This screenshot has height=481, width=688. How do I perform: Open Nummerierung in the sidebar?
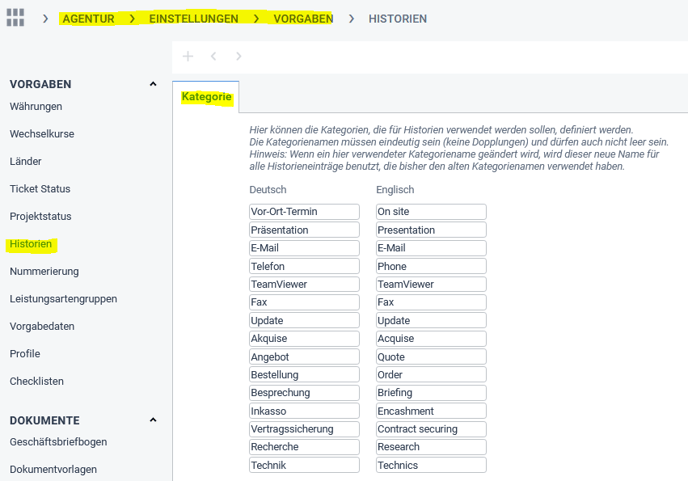tap(44, 271)
